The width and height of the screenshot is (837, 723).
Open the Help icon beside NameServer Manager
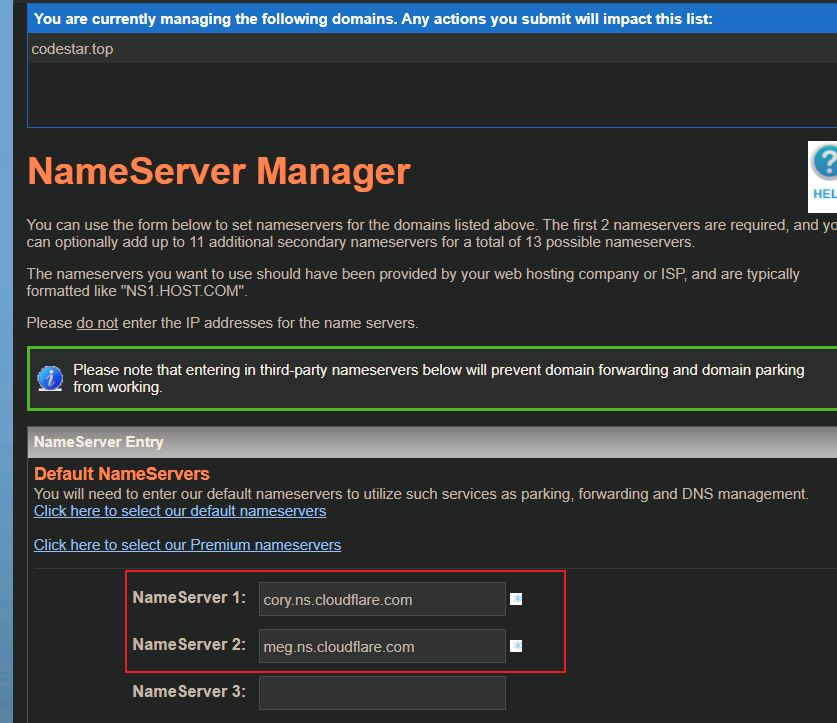coord(823,176)
